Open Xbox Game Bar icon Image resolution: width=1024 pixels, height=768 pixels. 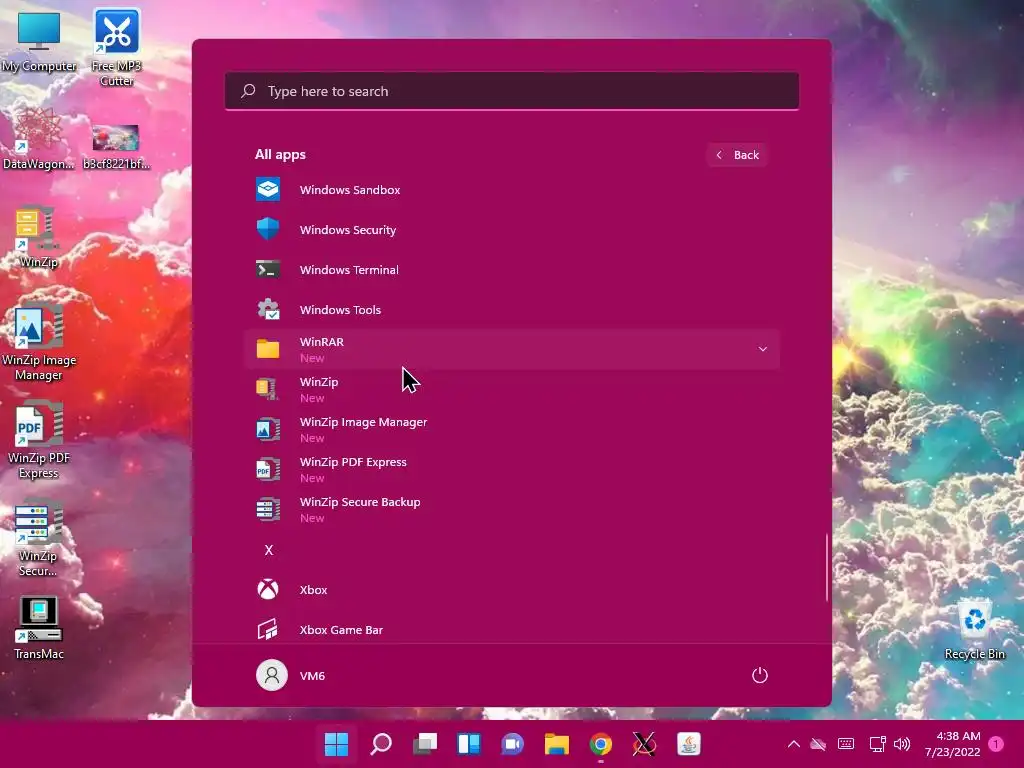[268, 630]
